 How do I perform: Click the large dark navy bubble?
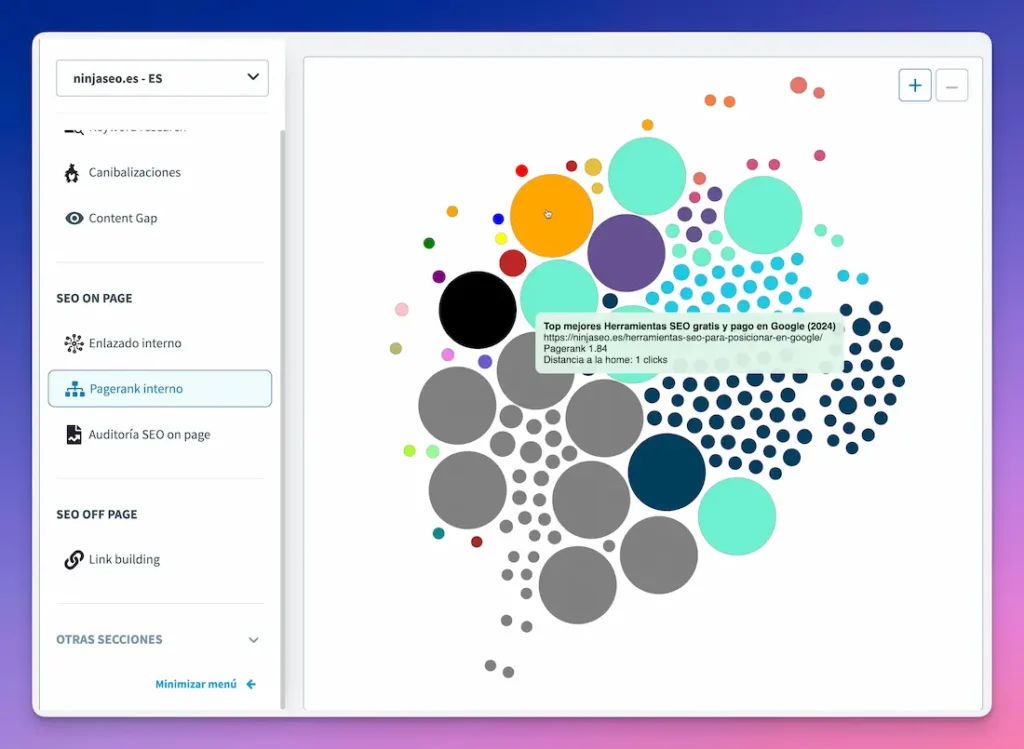point(667,472)
